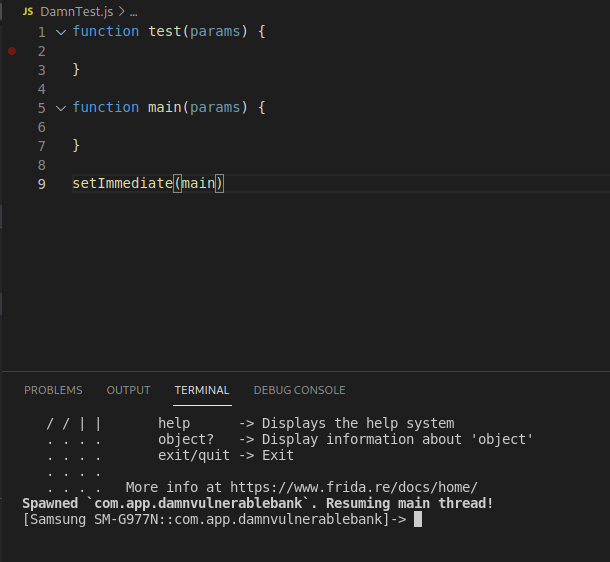This screenshot has width=610, height=562.
Task: Click line number 7 in the gutter
Action: pos(41,146)
